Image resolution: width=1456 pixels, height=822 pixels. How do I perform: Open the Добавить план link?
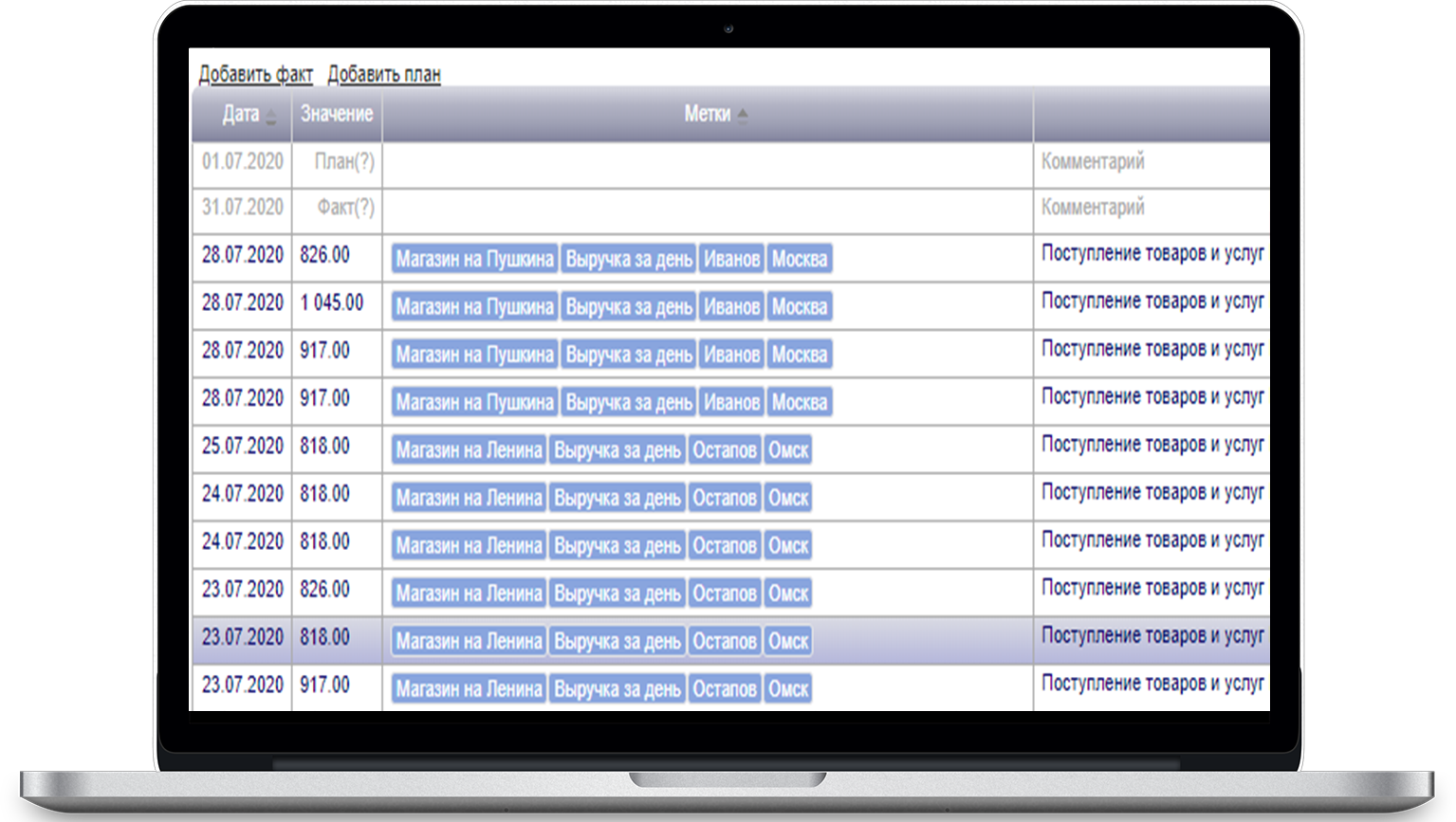[384, 74]
